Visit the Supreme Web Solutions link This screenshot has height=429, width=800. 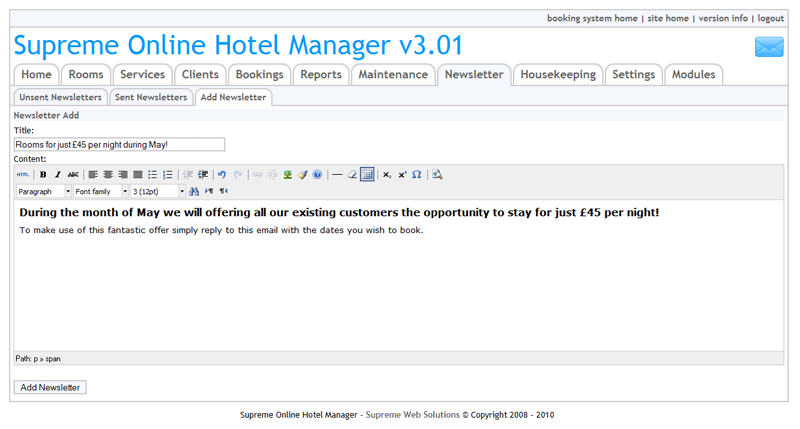click(413, 415)
